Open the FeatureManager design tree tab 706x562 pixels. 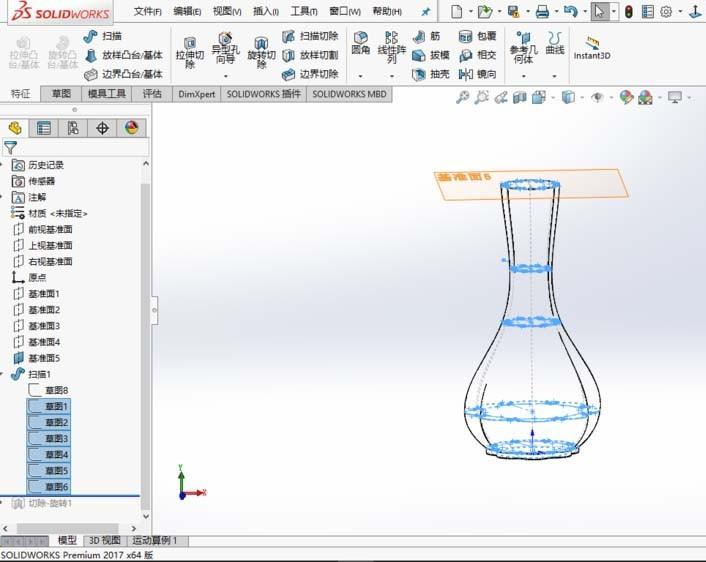click(15, 128)
